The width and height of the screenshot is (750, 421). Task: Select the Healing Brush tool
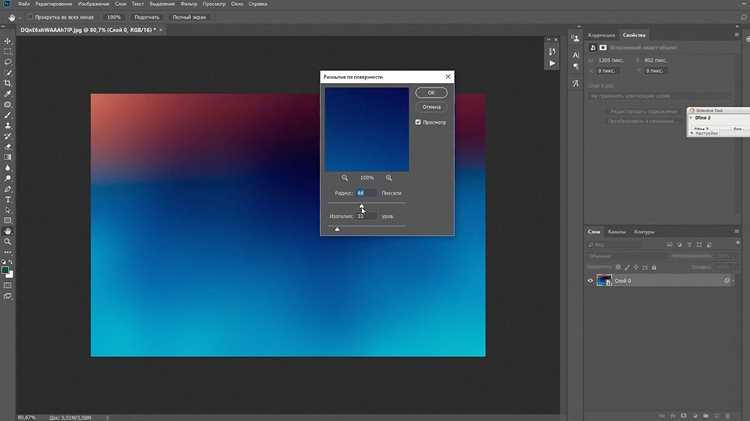[8, 104]
